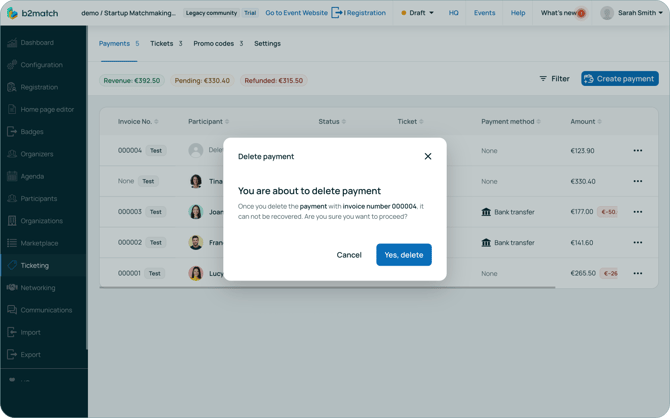
Task: Confirm with the Yes, delete button
Action: point(403,255)
